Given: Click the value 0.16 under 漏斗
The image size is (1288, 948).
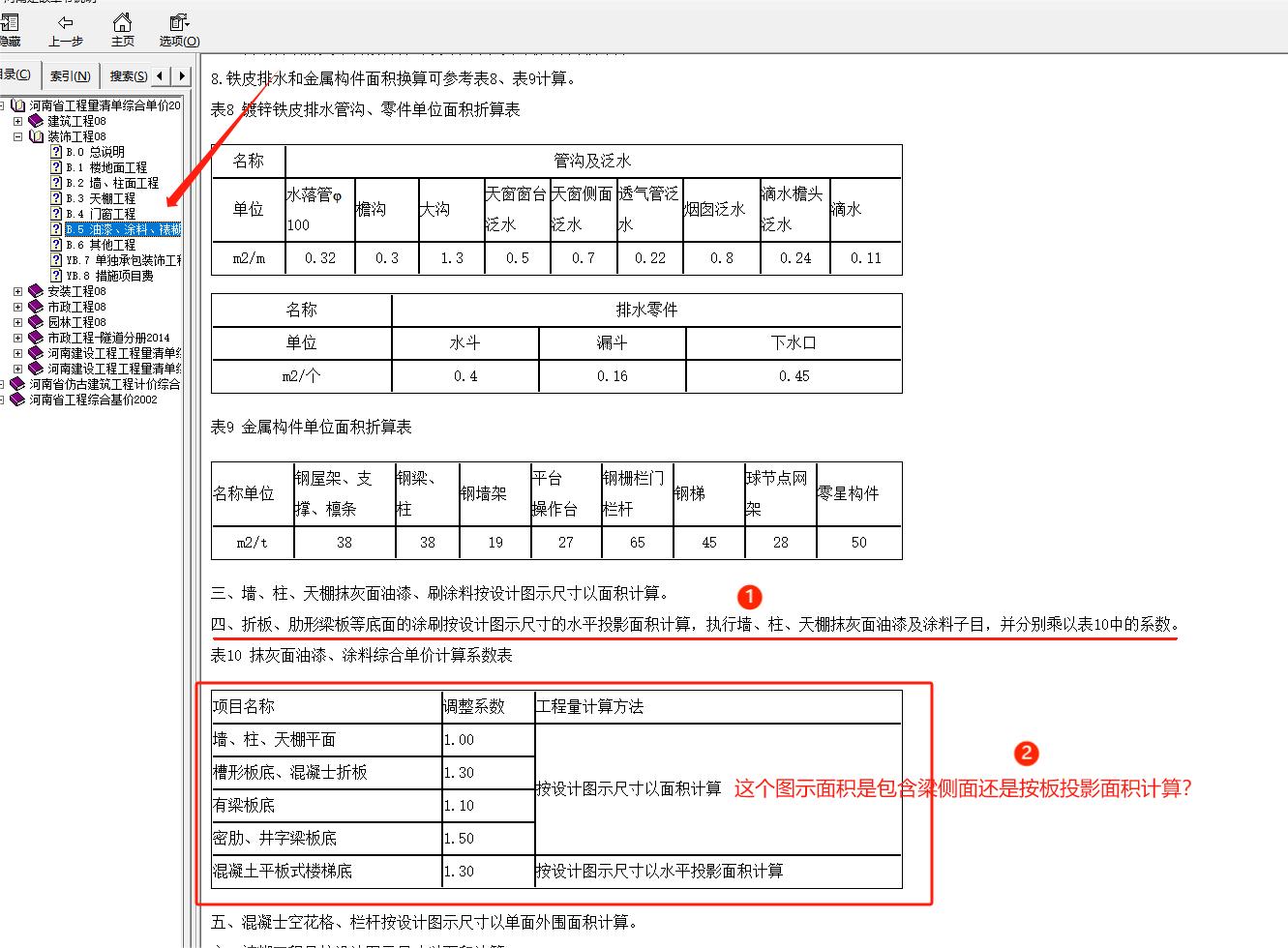Looking at the screenshot, I should pyautogui.click(x=612, y=375).
